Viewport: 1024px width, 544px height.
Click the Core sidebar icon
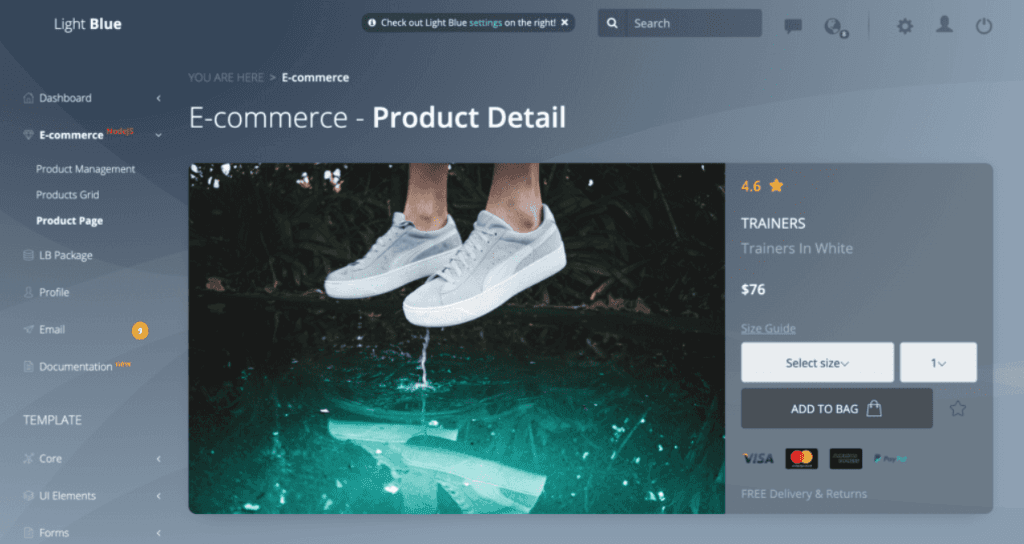pyautogui.click(x=28, y=458)
